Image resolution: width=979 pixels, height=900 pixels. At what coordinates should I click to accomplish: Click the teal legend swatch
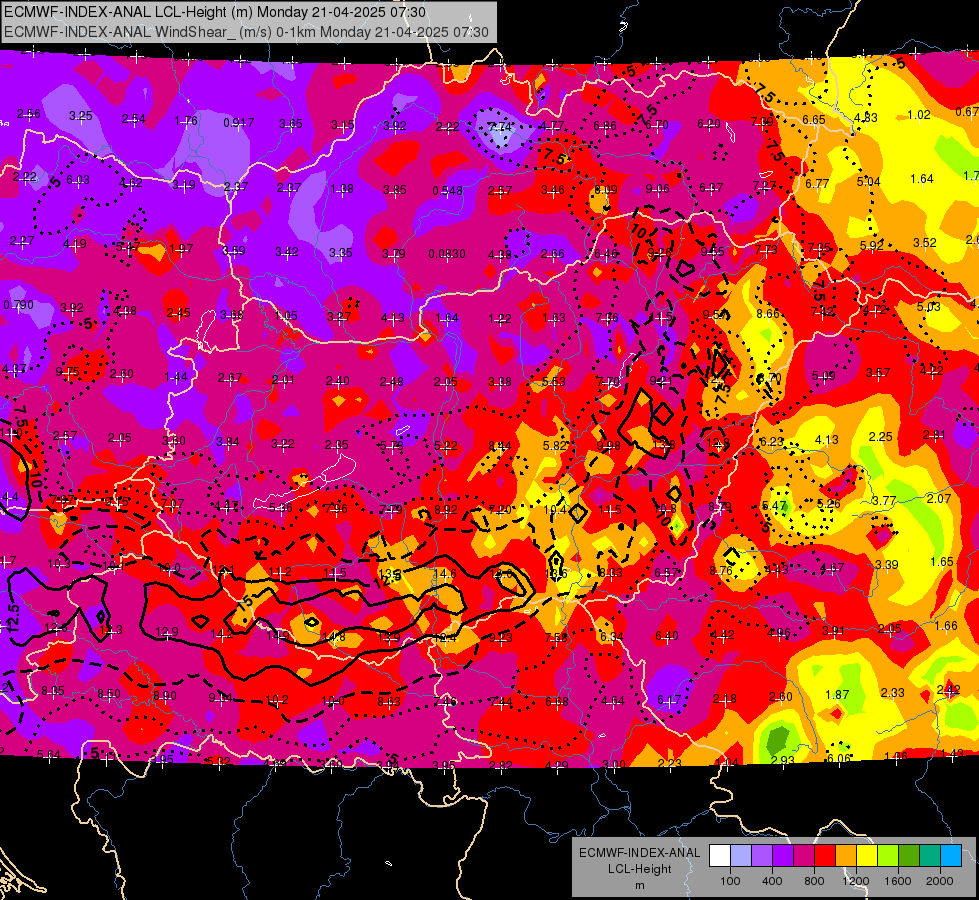[x=930, y=856]
